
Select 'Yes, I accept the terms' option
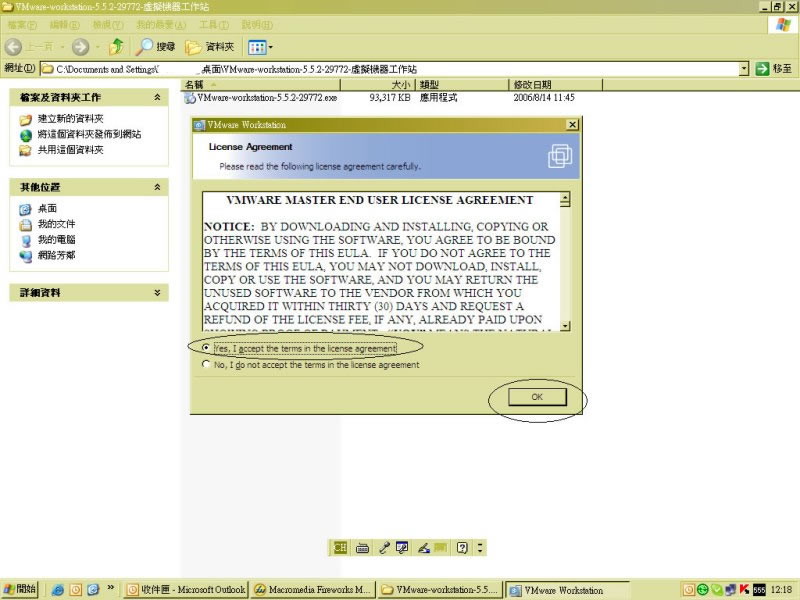click(x=206, y=348)
